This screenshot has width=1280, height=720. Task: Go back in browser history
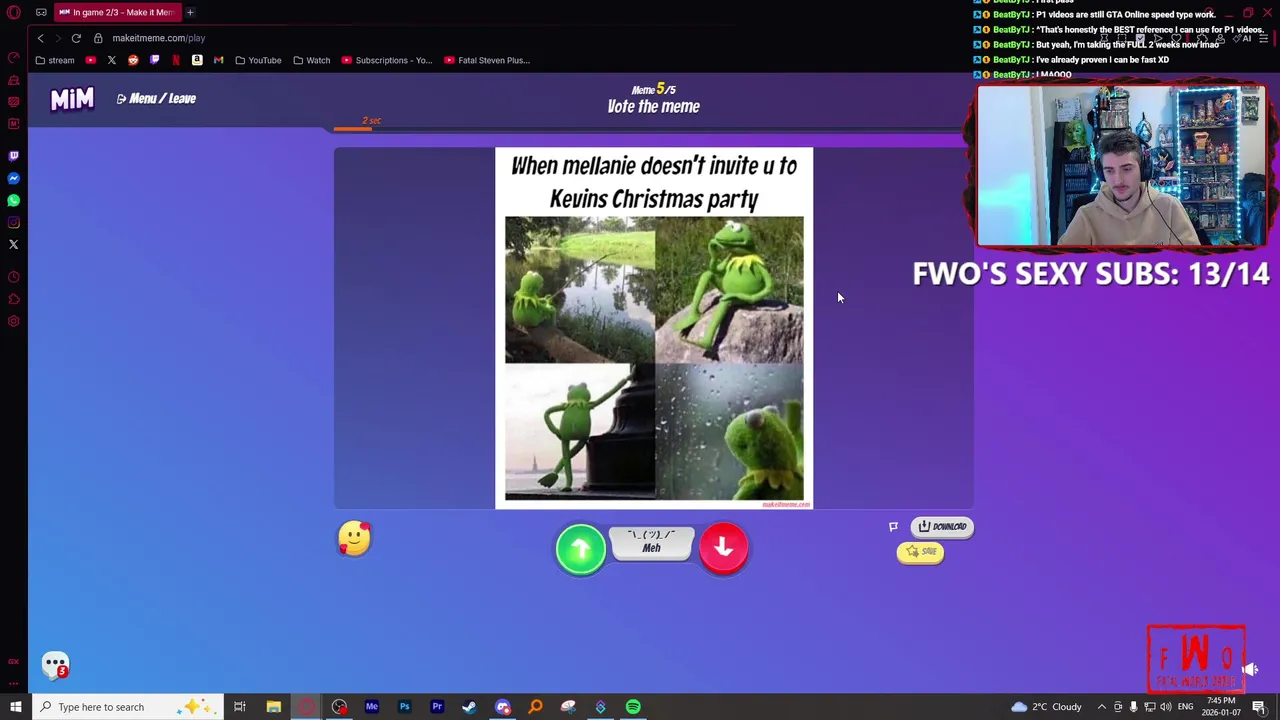(40, 38)
